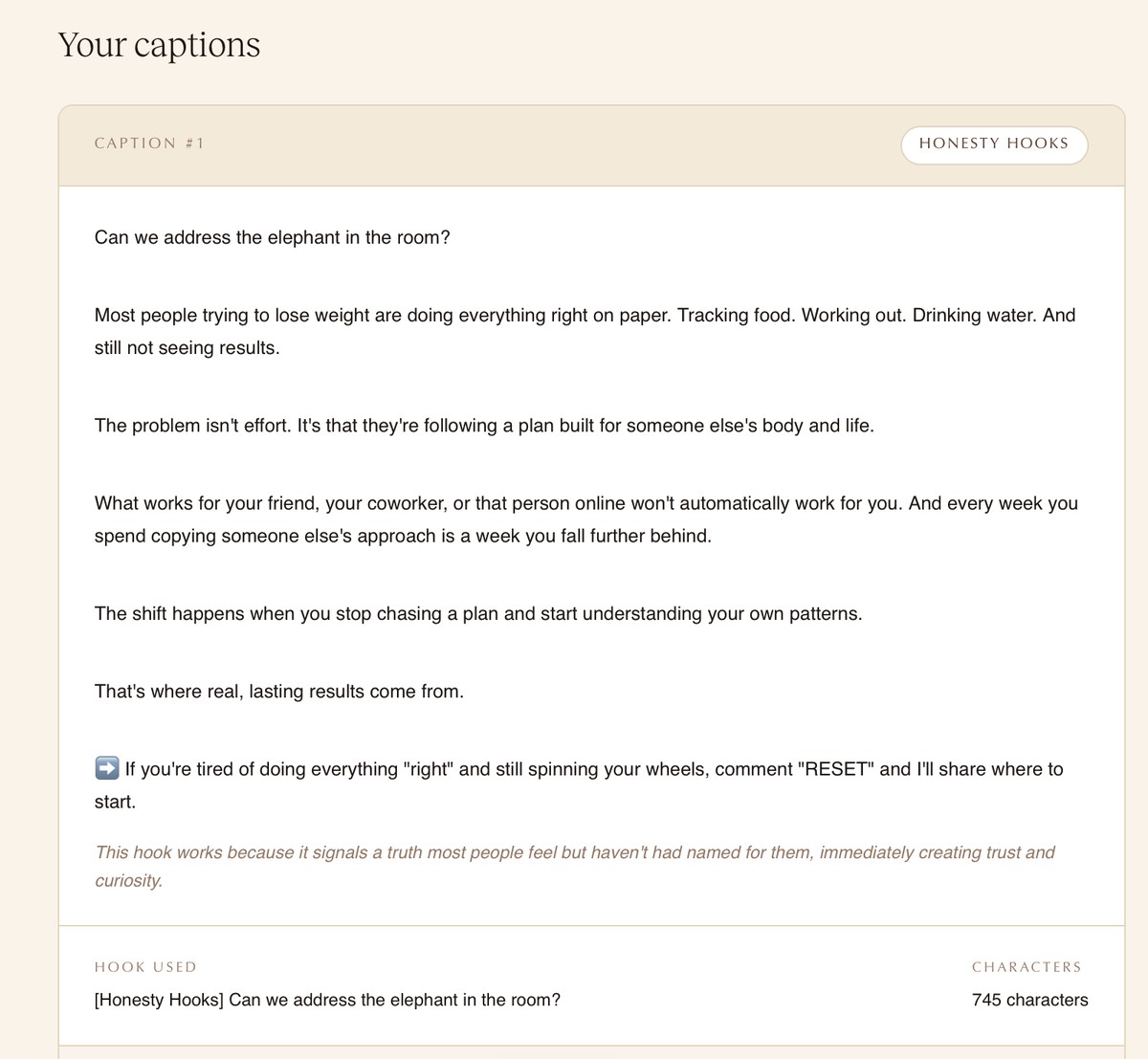Click the CHARACTERS label

(x=1027, y=967)
